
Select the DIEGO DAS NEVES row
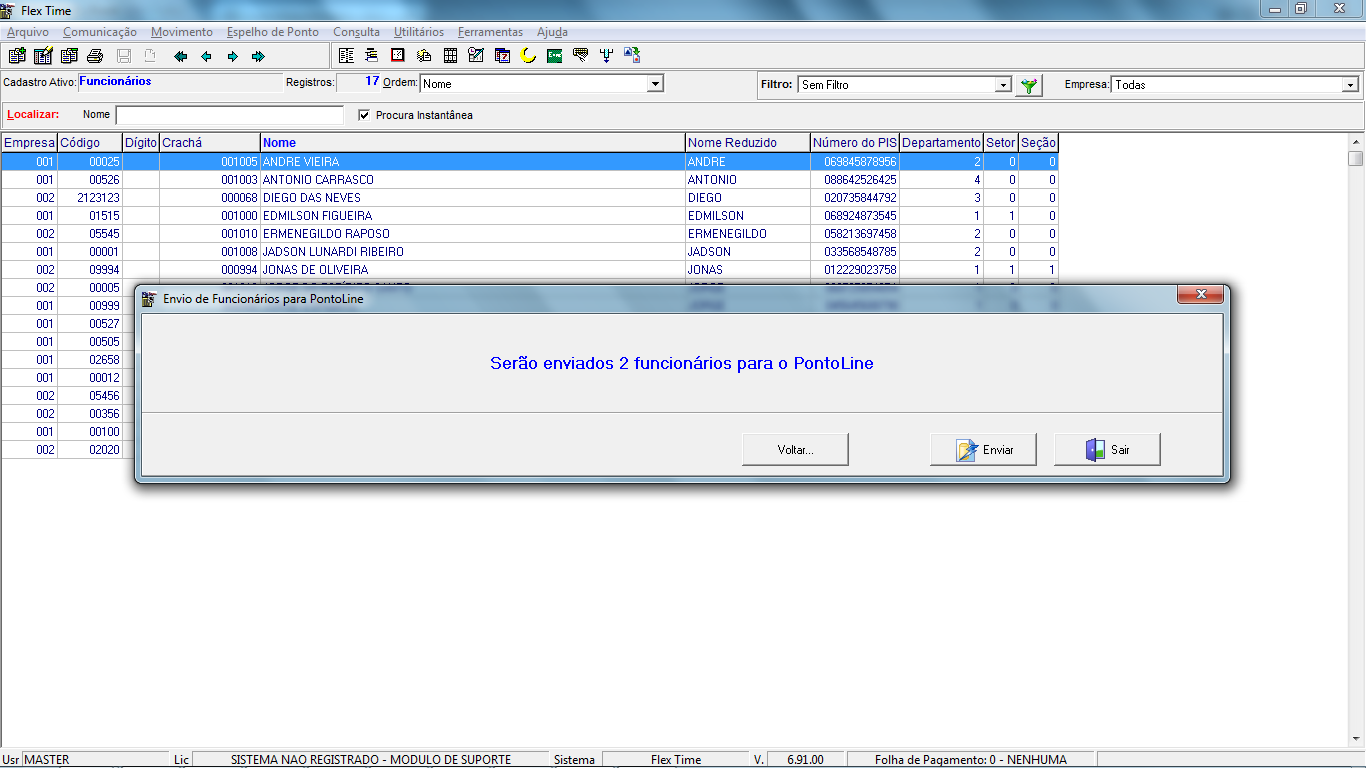click(529, 198)
